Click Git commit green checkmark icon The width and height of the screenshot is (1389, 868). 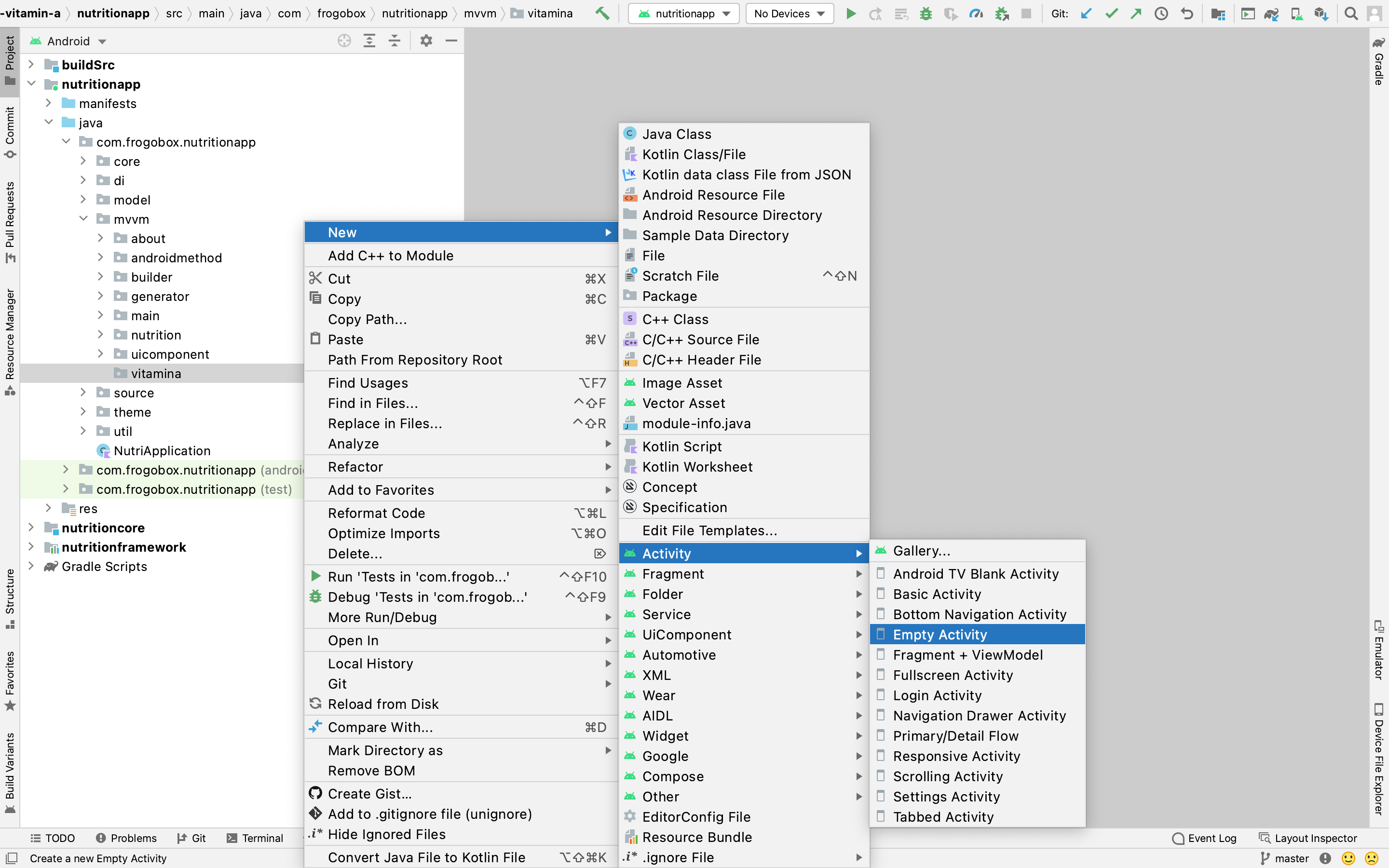pyautogui.click(x=1111, y=13)
